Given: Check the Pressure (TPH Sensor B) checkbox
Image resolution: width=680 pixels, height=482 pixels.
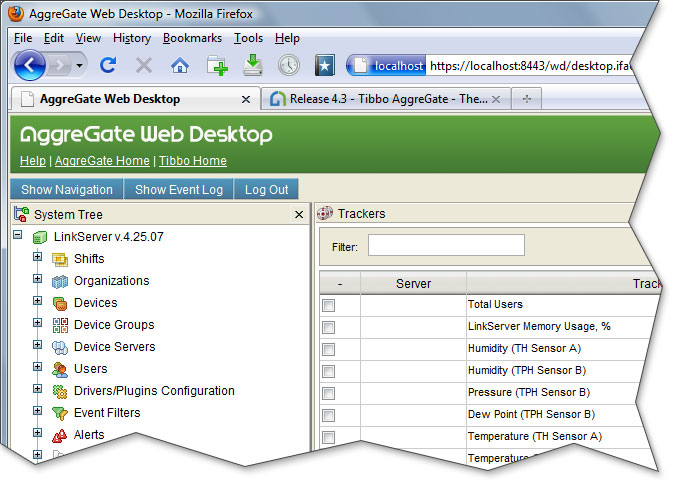Looking at the screenshot, I should pyautogui.click(x=328, y=393).
